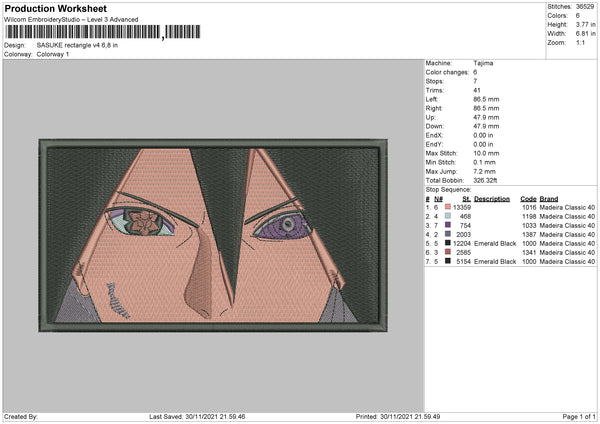
Task: Select stitch count '12204' in stop 5
Action: (x=462, y=243)
